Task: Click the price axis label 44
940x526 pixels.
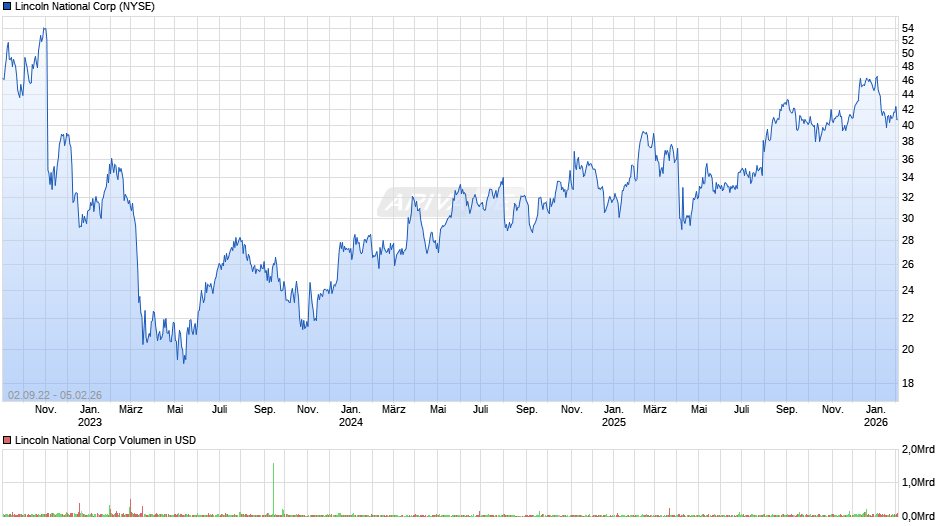Action: [908, 94]
